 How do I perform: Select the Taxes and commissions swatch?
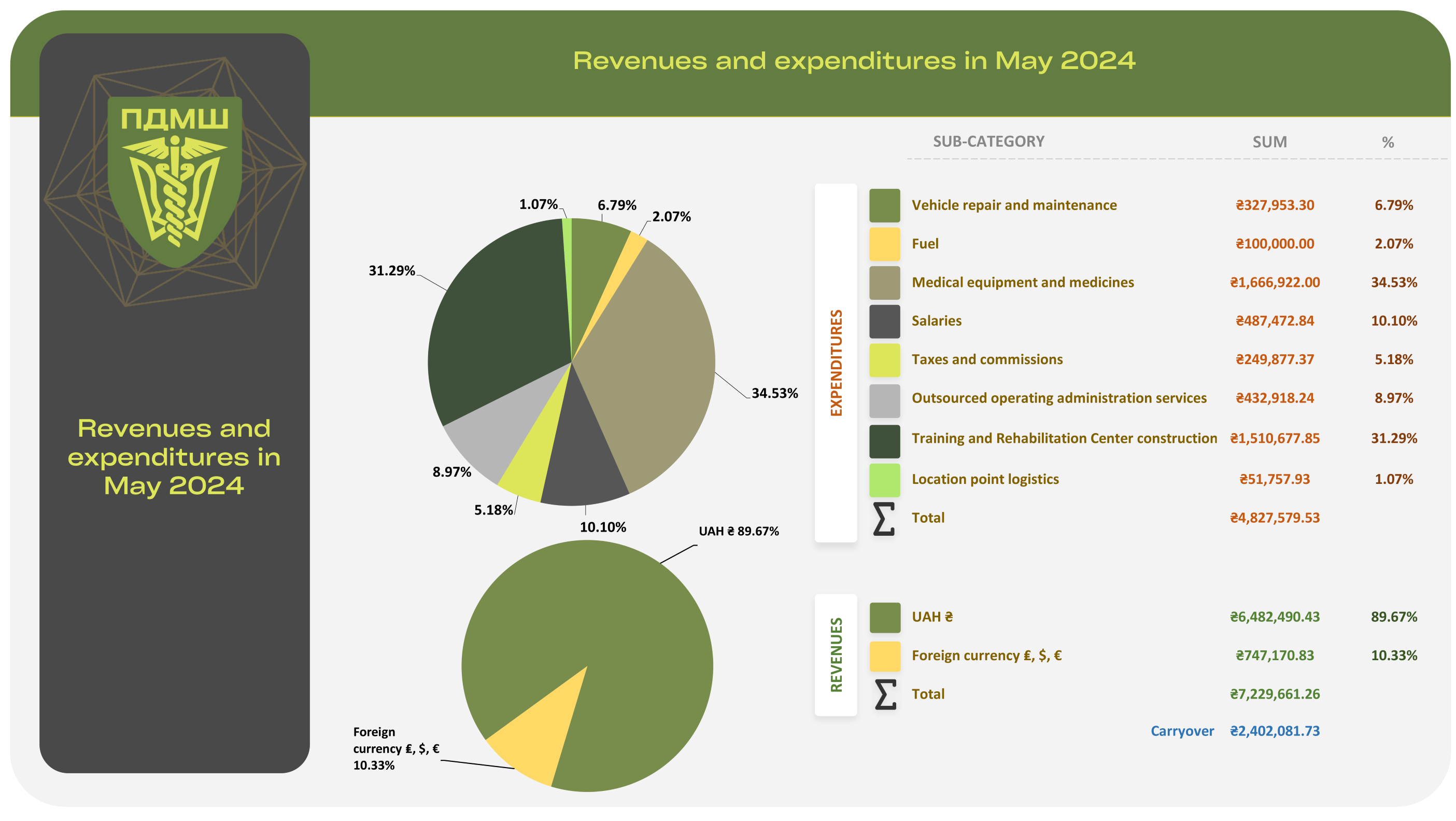point(885,359)
